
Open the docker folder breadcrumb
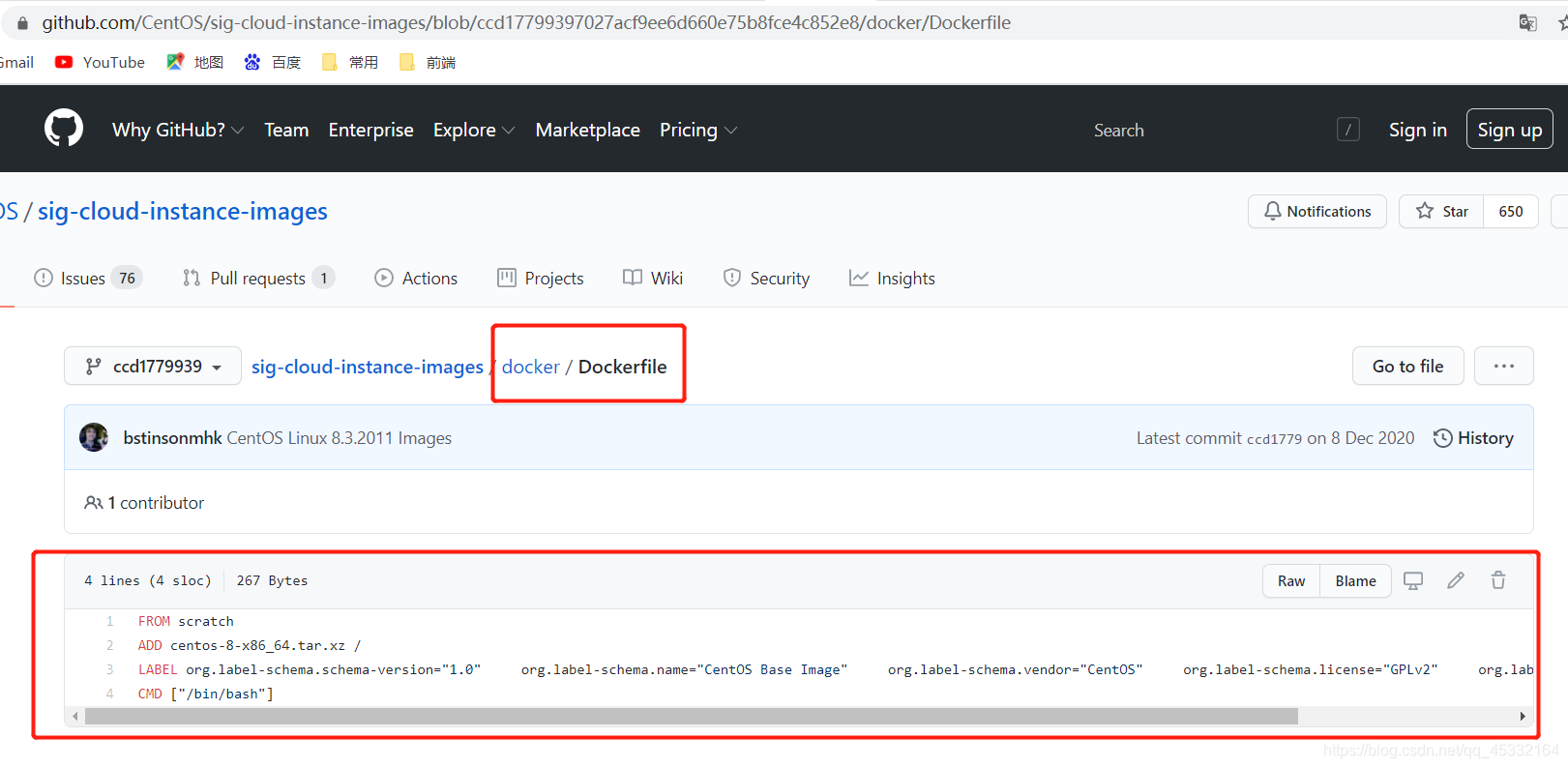tap(531, 367)
